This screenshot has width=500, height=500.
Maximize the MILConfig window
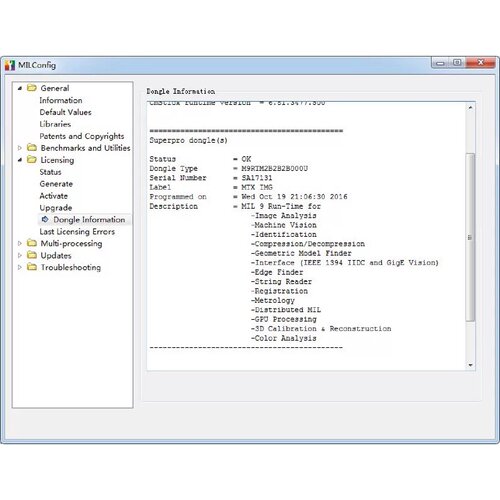coord(457,62)
